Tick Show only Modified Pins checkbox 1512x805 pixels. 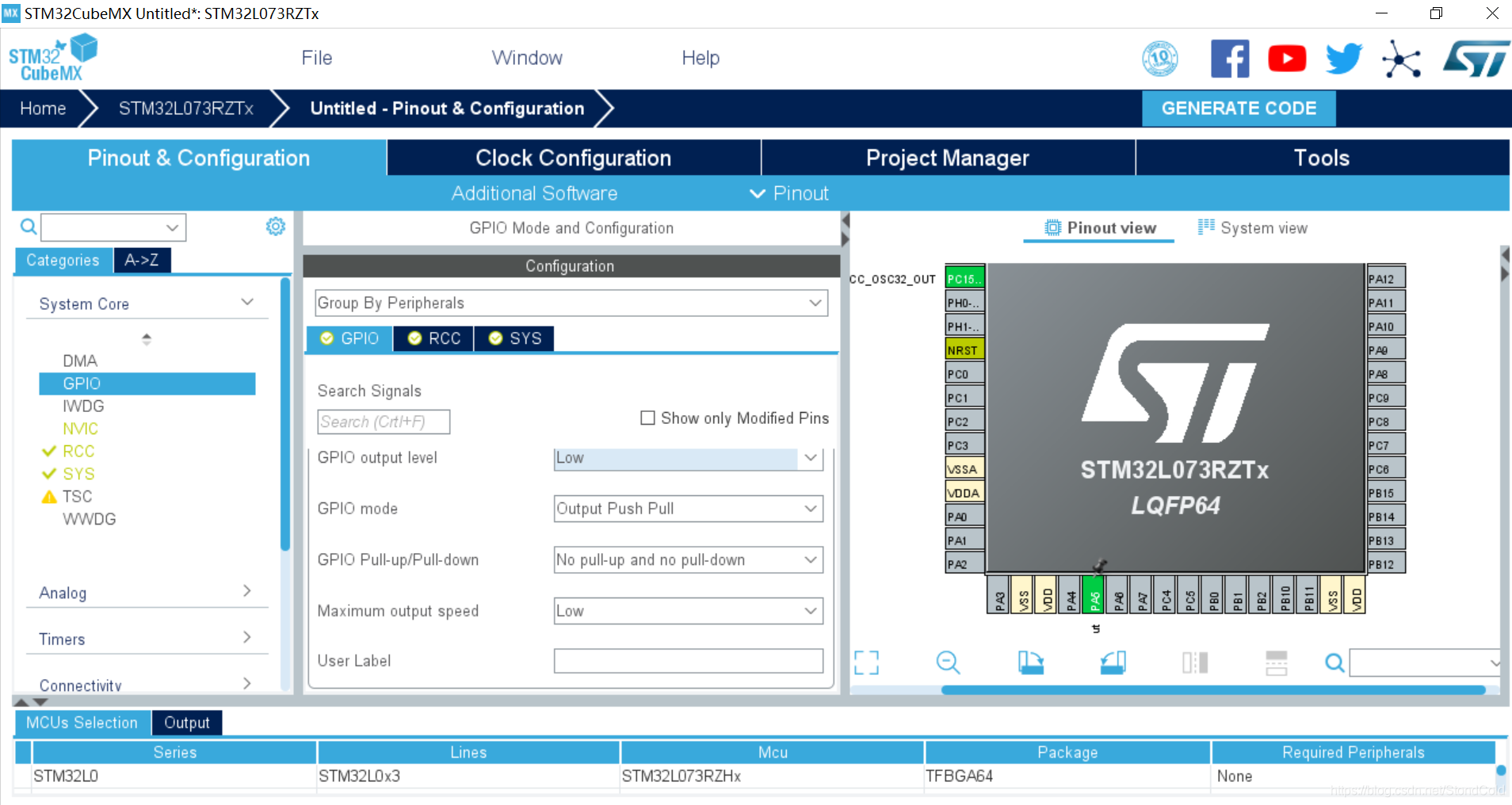[647, 418]
